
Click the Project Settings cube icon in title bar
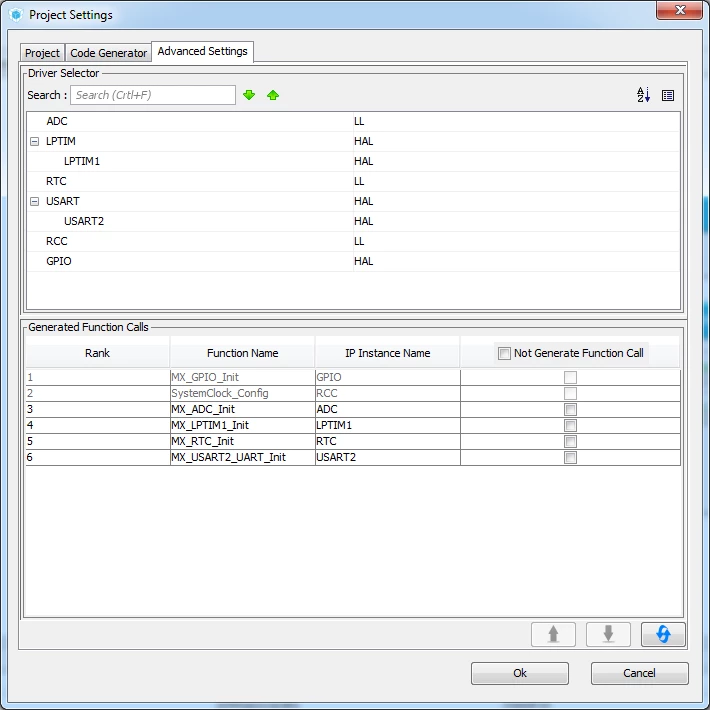click(16, 15)
